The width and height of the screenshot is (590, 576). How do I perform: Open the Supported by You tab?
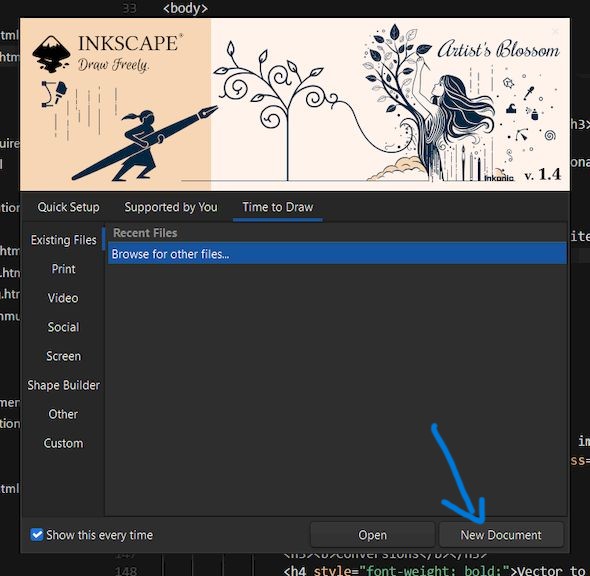(171, 207)
